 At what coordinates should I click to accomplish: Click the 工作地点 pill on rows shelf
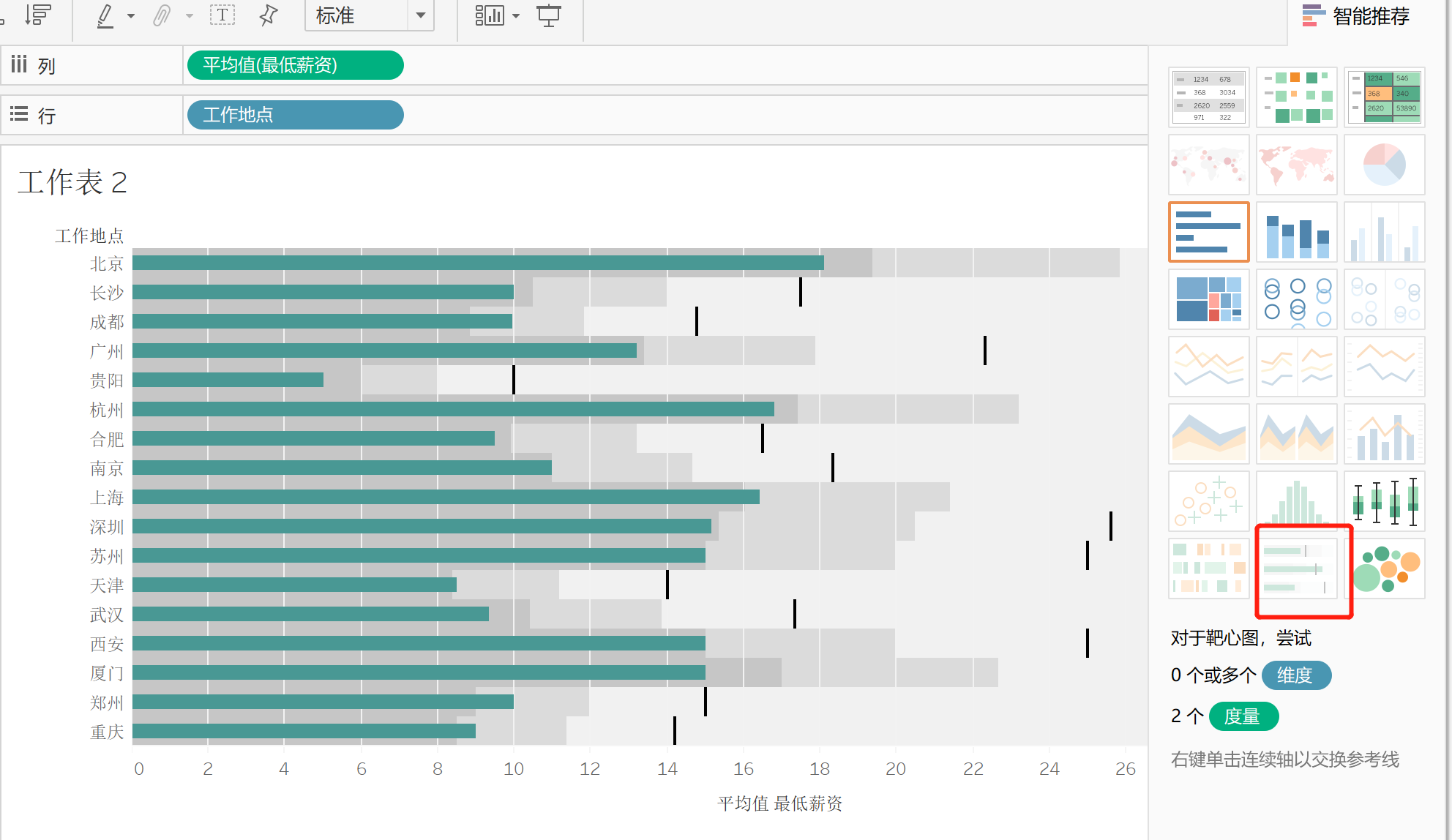click(295, 115)
